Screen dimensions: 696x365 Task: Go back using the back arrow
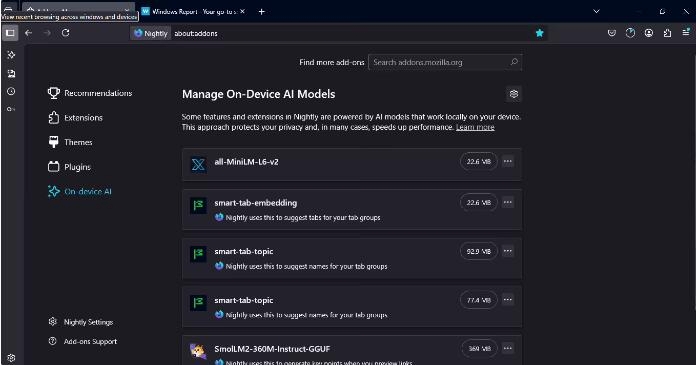coord(28,33)
